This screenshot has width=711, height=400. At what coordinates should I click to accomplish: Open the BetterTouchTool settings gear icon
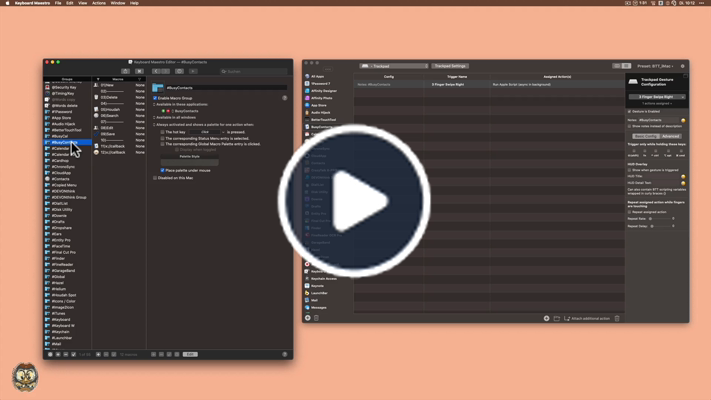coord(682,66)
